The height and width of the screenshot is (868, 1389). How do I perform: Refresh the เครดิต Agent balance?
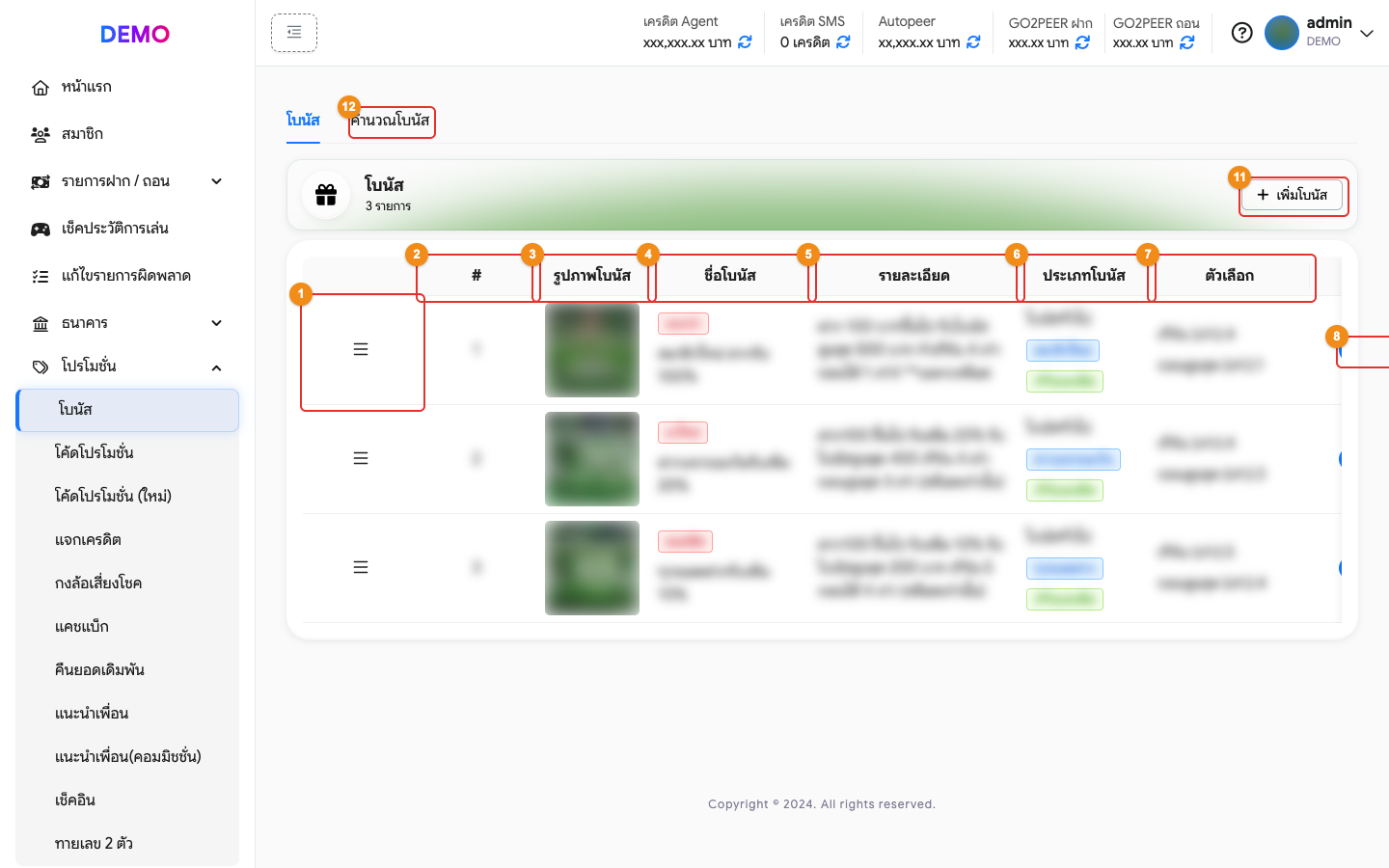(745, 42)
